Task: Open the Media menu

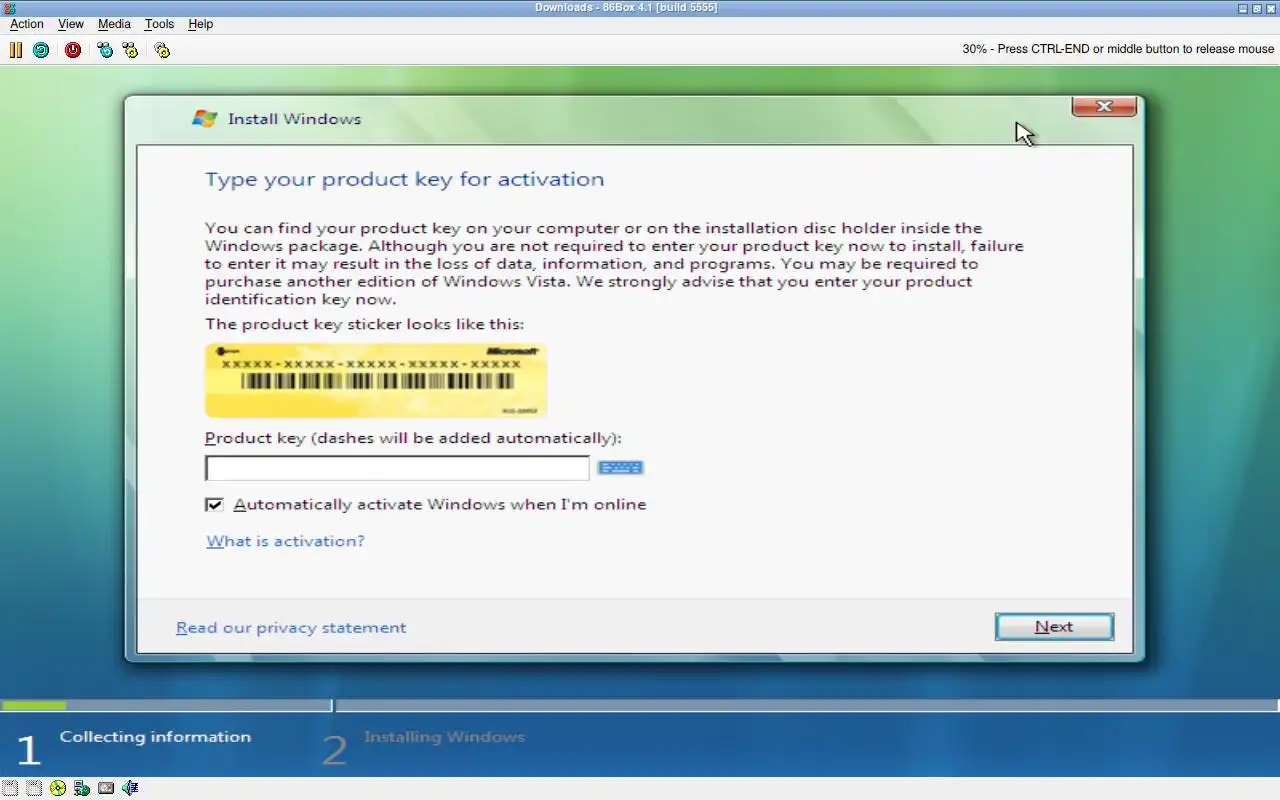Action: tap(114, 24)
